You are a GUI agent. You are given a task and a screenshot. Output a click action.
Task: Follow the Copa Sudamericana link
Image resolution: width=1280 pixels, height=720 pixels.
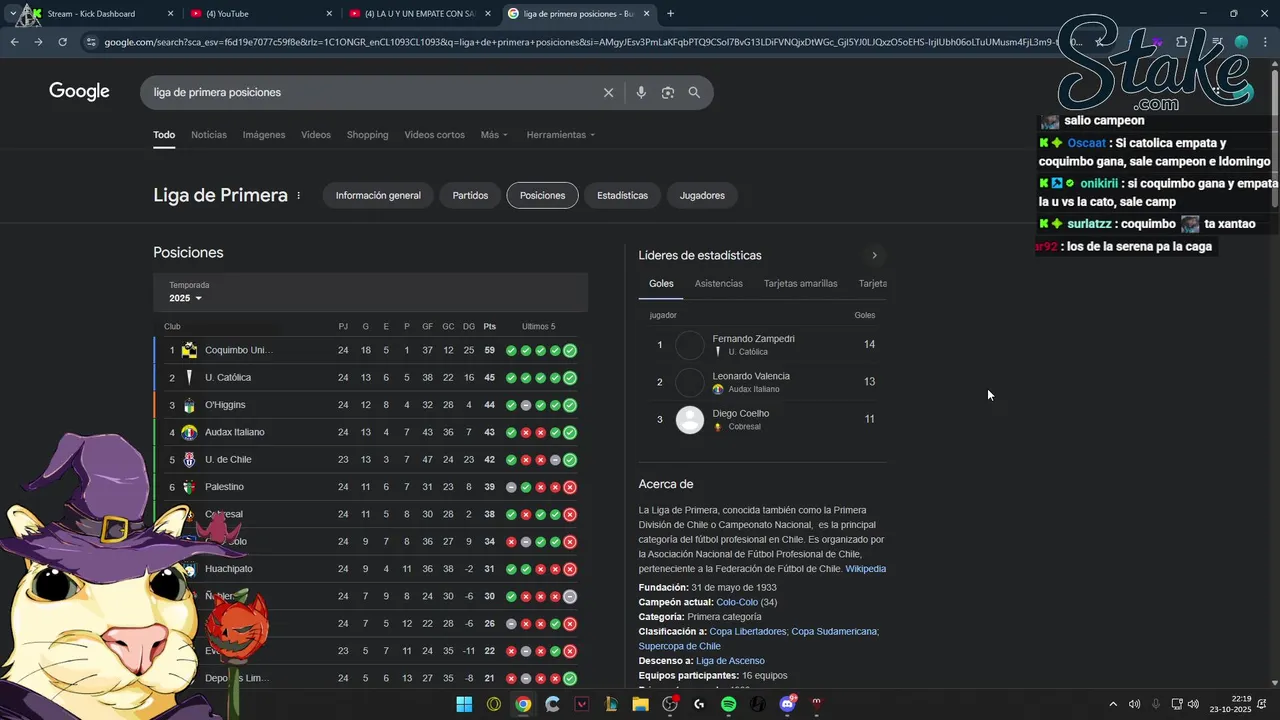(x=834, y=632)
